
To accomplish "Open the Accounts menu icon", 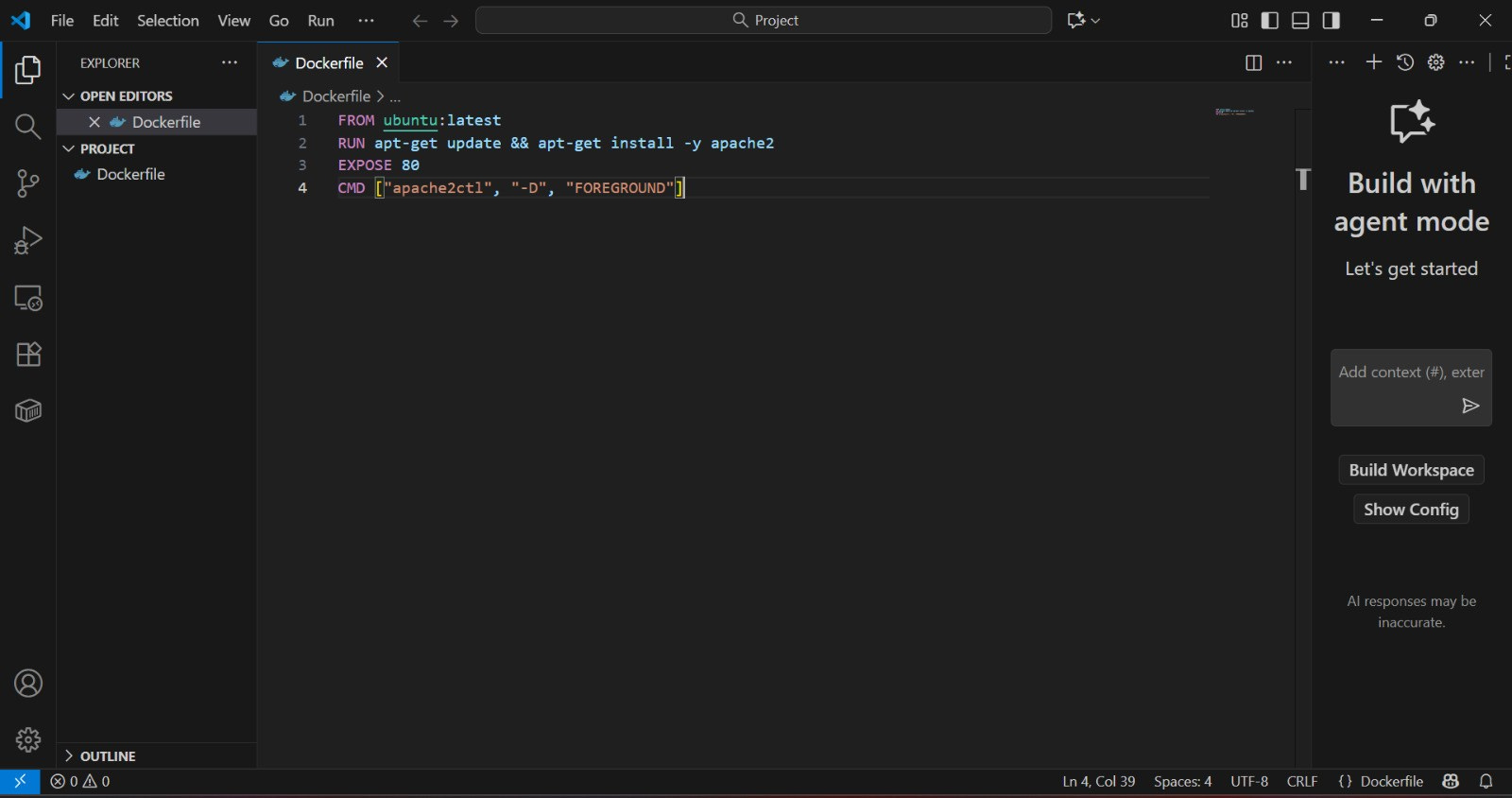I will tap(28, 683).
